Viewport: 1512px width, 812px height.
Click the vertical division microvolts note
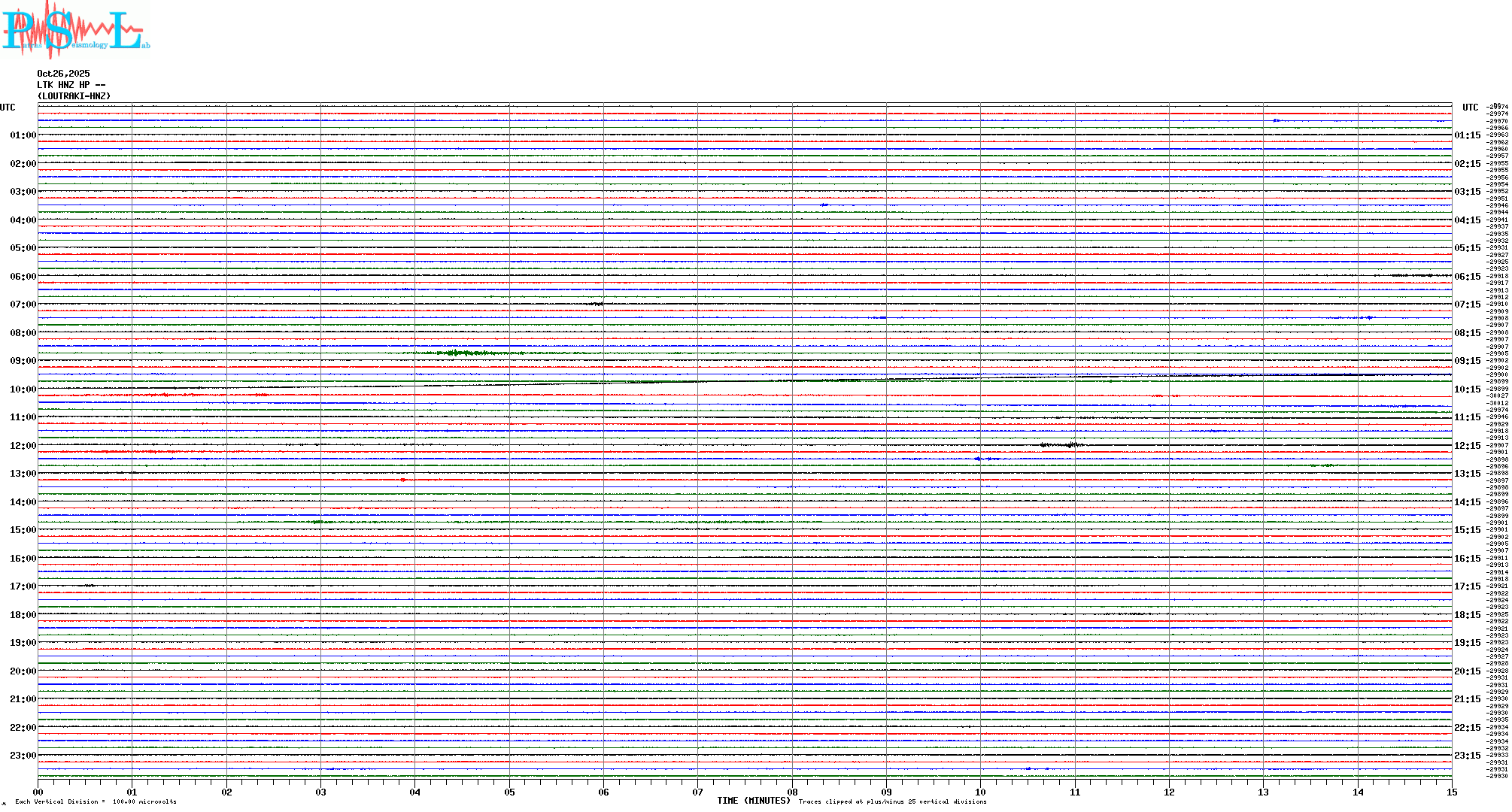[x=96, y=801]
